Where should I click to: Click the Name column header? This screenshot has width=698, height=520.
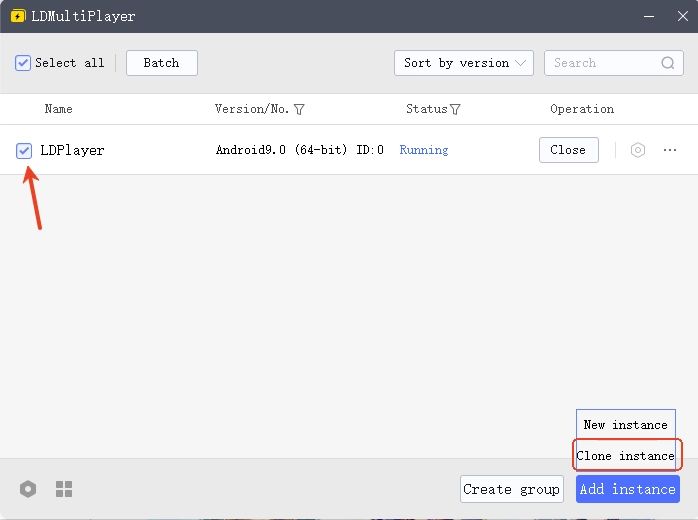[x=58, y=109]
